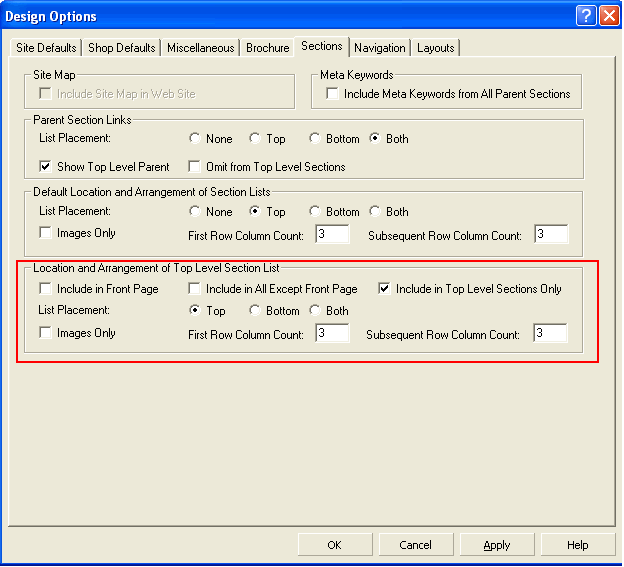
Task: Choose Bottom for Default Section Lists placement
Action: point(315,212)
